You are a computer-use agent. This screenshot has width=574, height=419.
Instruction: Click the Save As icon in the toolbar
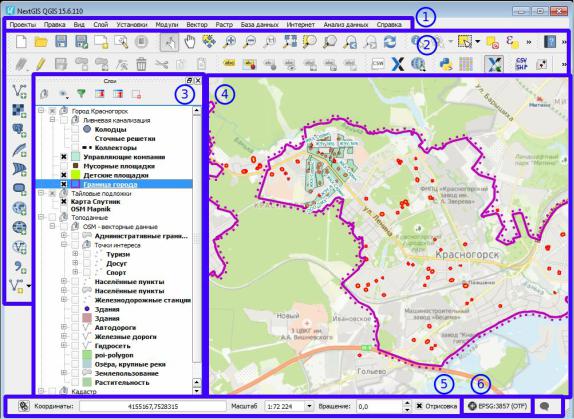pyautogui.click(x=81, y=42)
